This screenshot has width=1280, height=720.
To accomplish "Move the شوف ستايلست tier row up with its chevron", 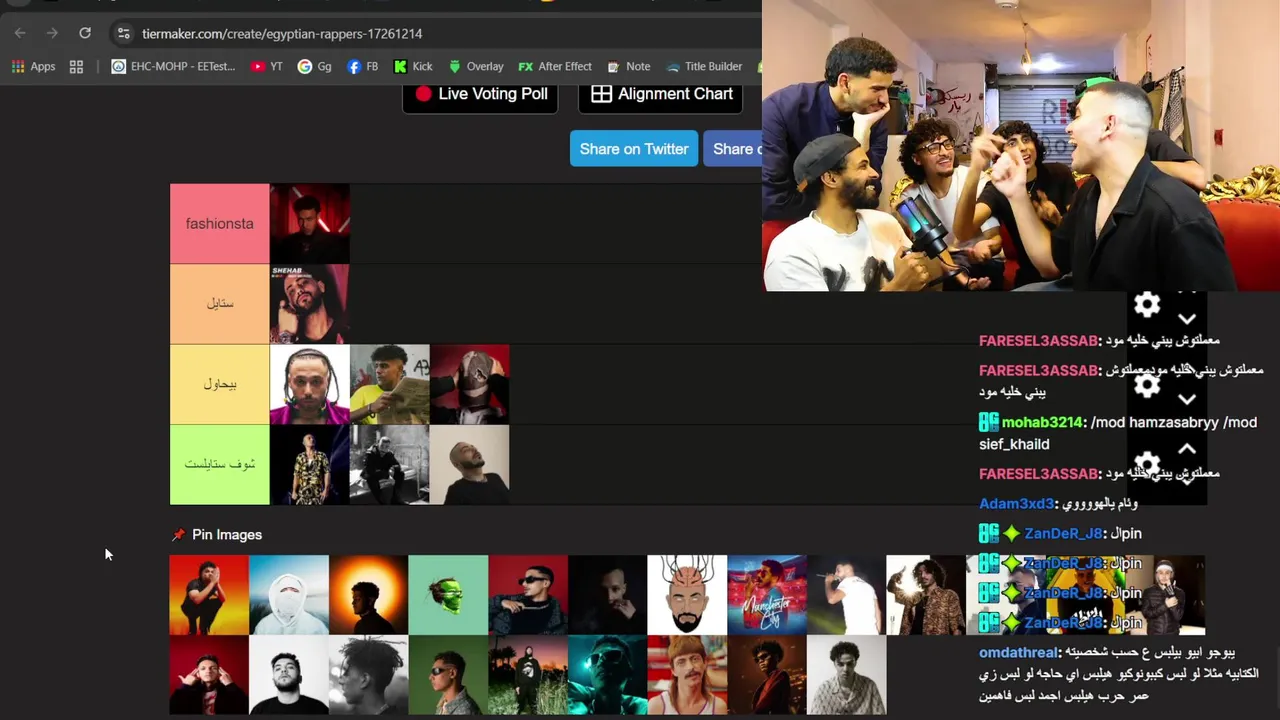I will [1187, 449].
